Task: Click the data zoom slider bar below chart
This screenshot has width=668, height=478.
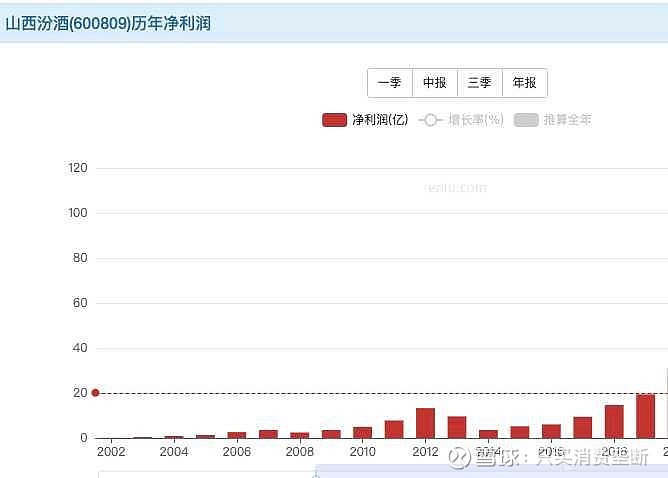Action: click(x=383, y=474)
